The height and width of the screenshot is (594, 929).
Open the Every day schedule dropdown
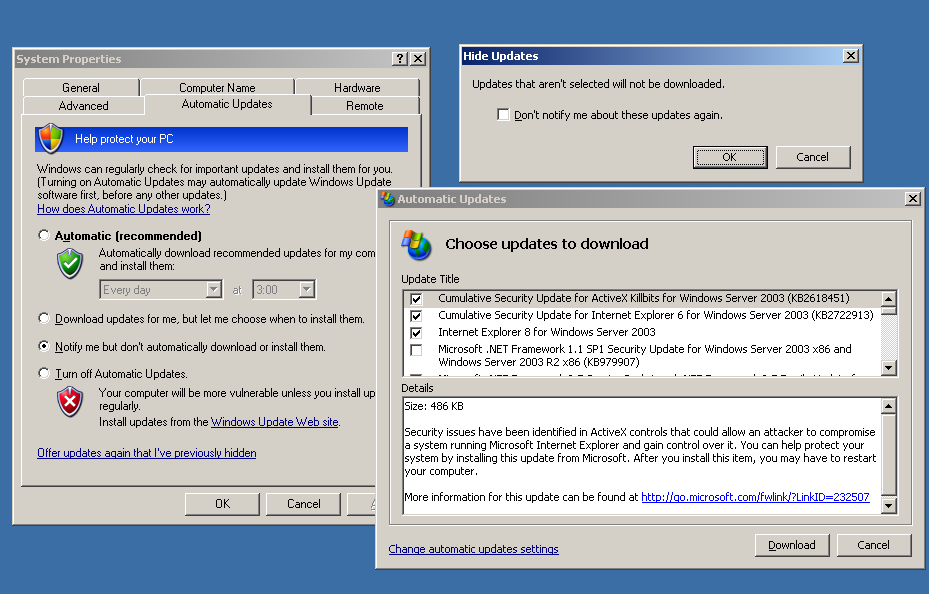(214, 290)
